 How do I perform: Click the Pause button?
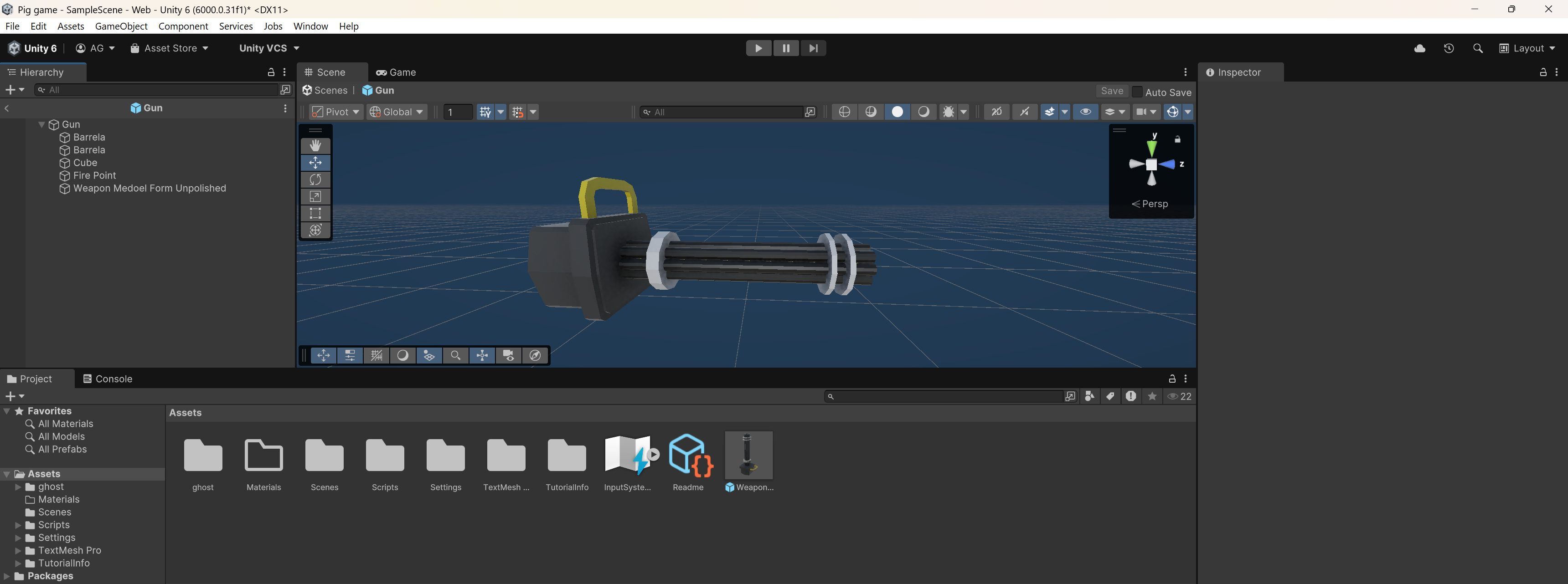pos(785,48)
